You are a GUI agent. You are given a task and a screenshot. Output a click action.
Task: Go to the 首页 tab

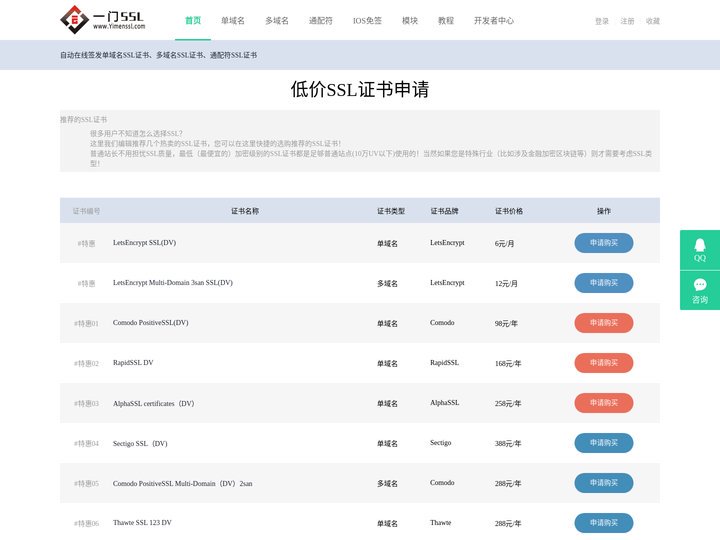(x=193, y=21)
